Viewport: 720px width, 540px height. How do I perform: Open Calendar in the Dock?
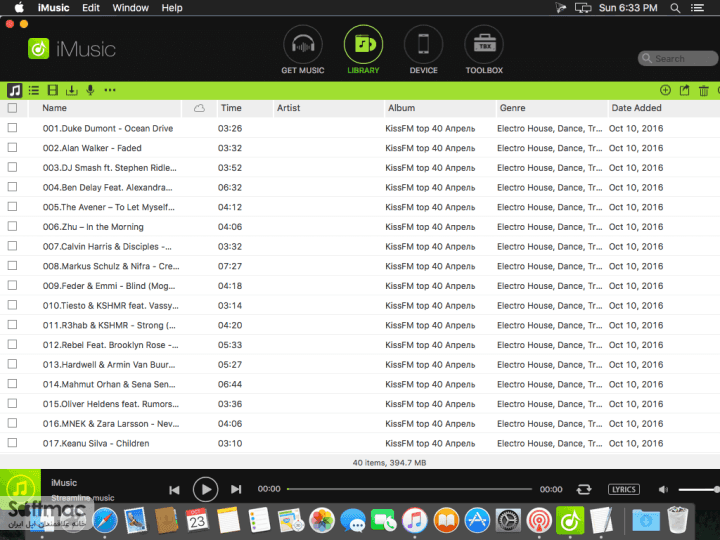click(x=197, y=521)
